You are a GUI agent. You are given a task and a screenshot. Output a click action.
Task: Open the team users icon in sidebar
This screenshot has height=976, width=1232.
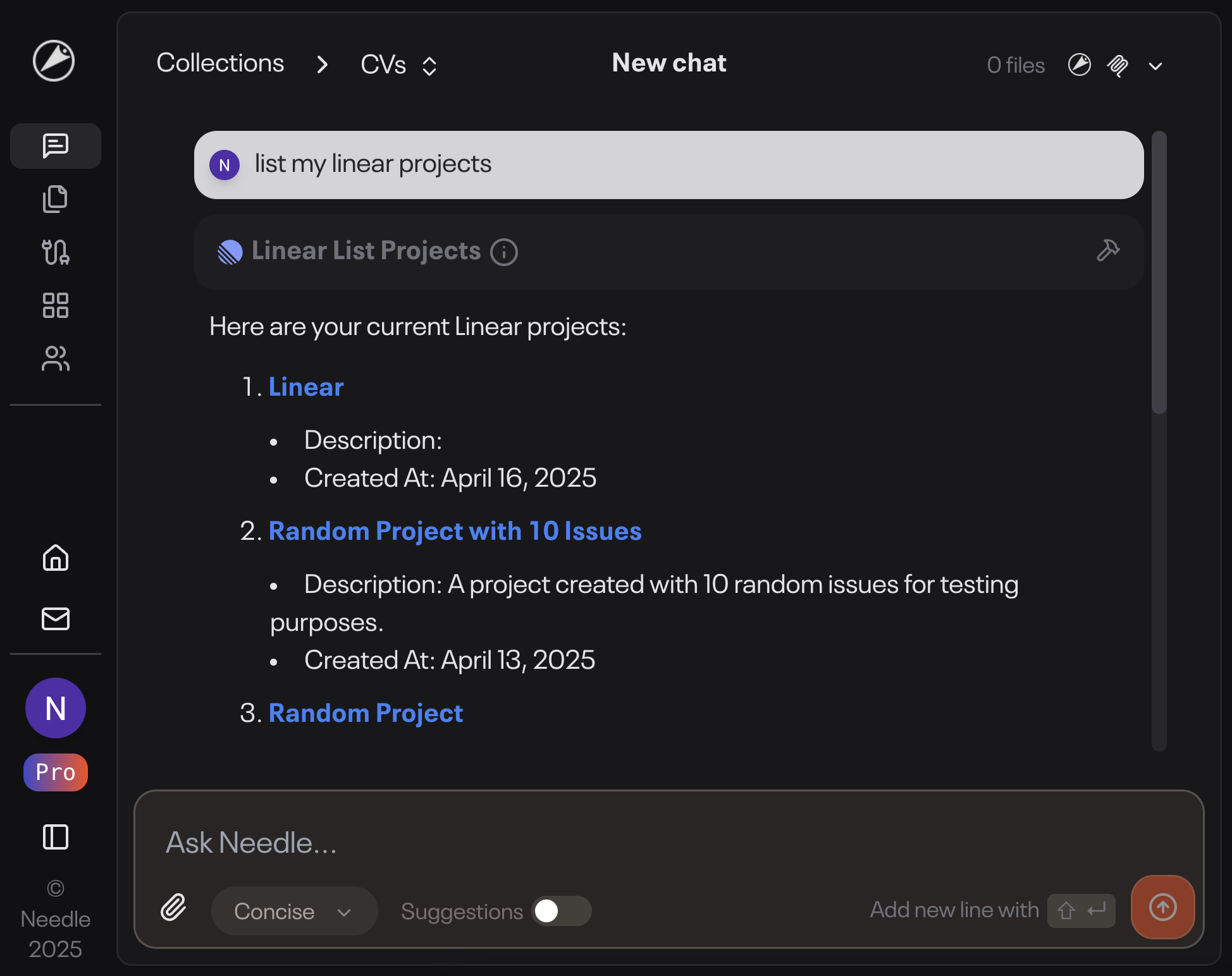[56, 358]
